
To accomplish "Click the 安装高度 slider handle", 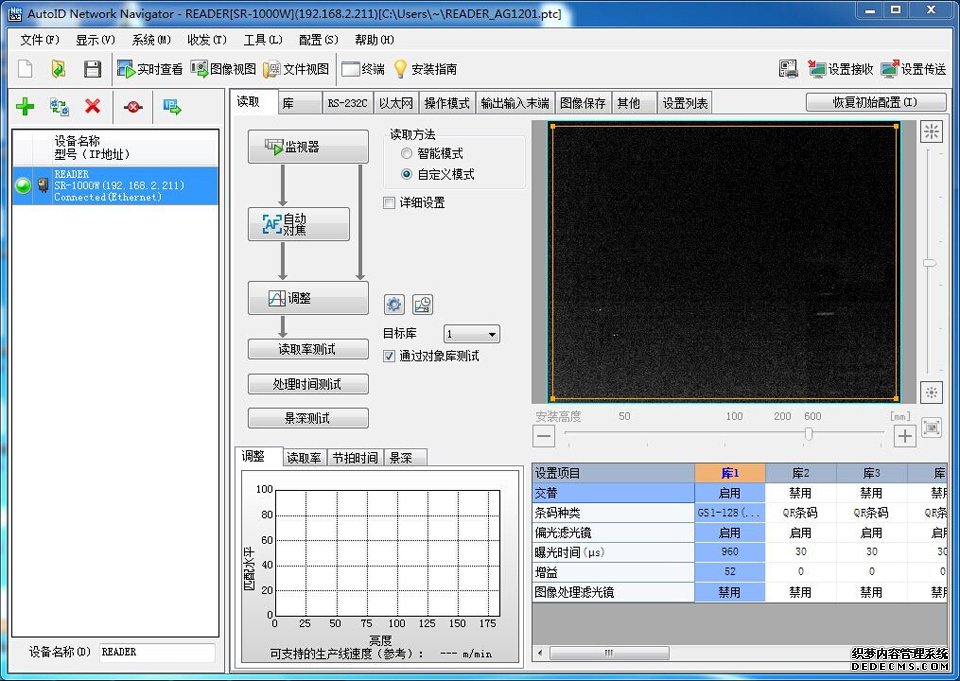I will coord(808,434).
